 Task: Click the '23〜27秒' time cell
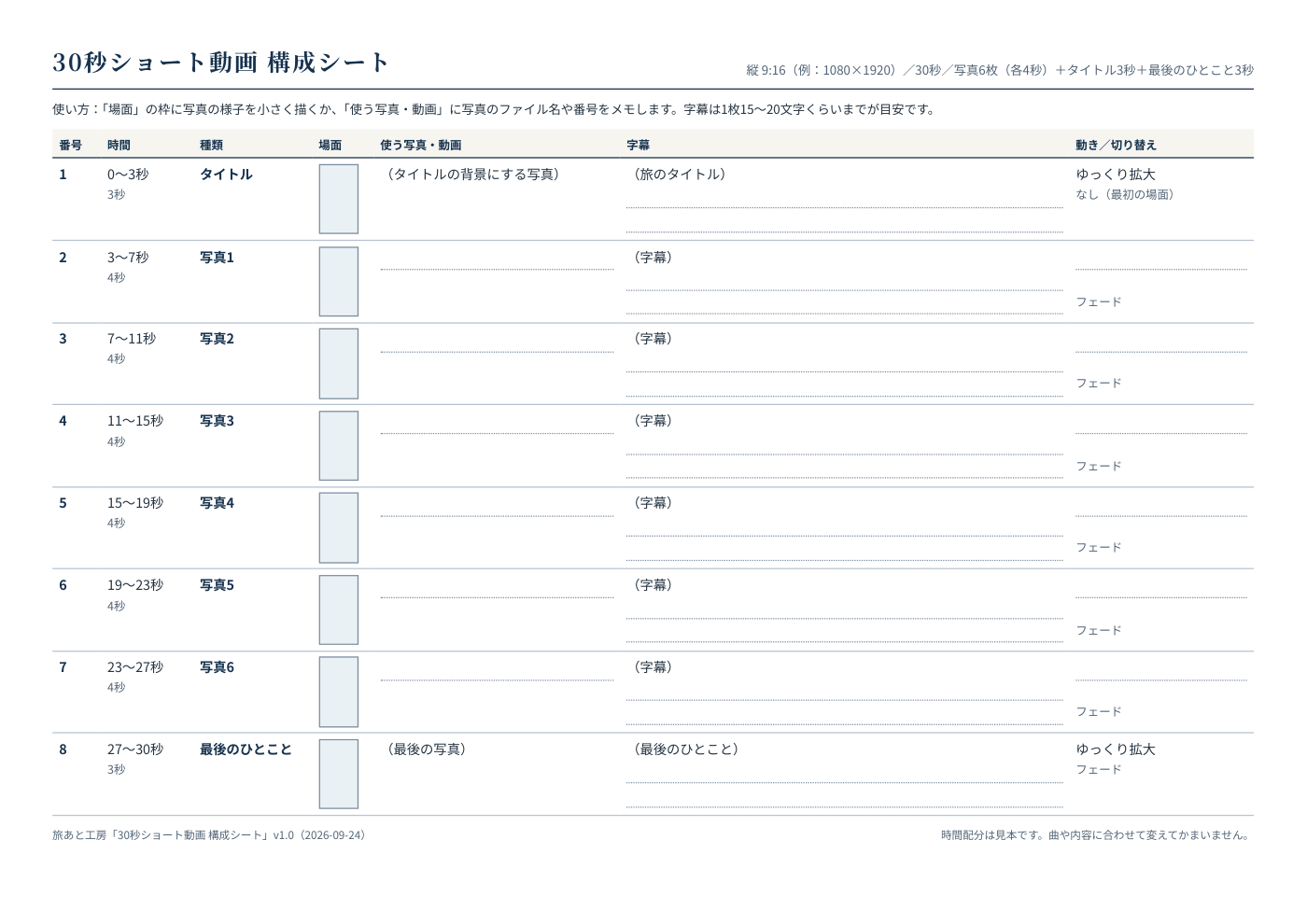pyautogui.click(x=135, y=667)
